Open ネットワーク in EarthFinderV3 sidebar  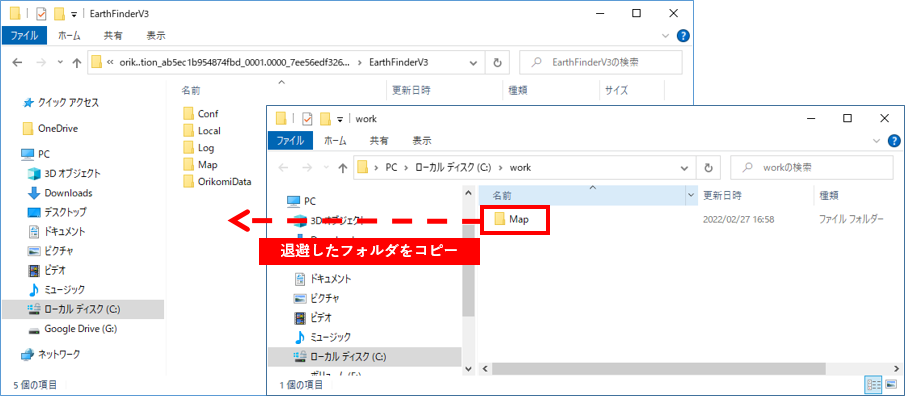pos(51,354)
